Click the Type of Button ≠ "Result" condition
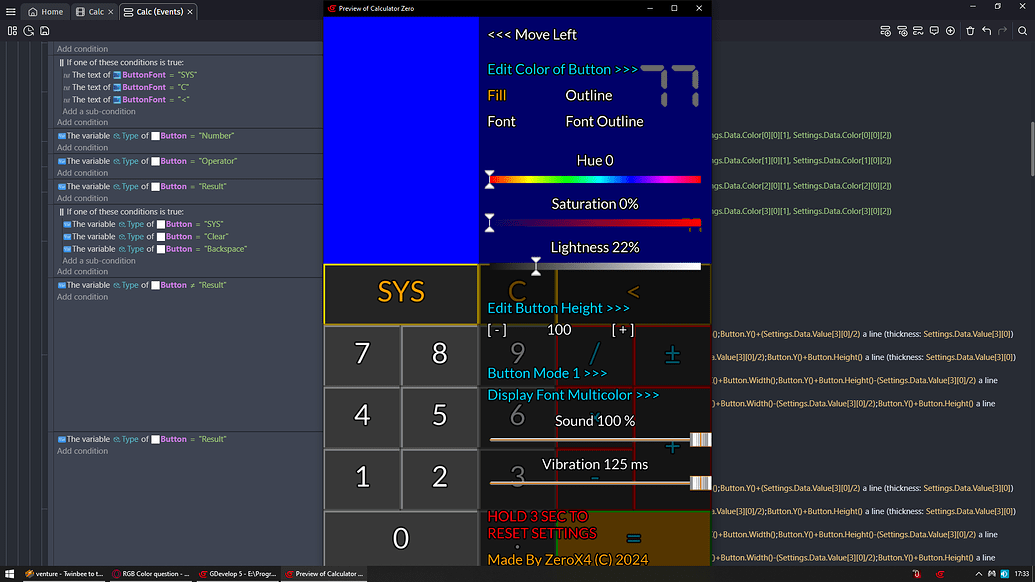 [142, 285]
